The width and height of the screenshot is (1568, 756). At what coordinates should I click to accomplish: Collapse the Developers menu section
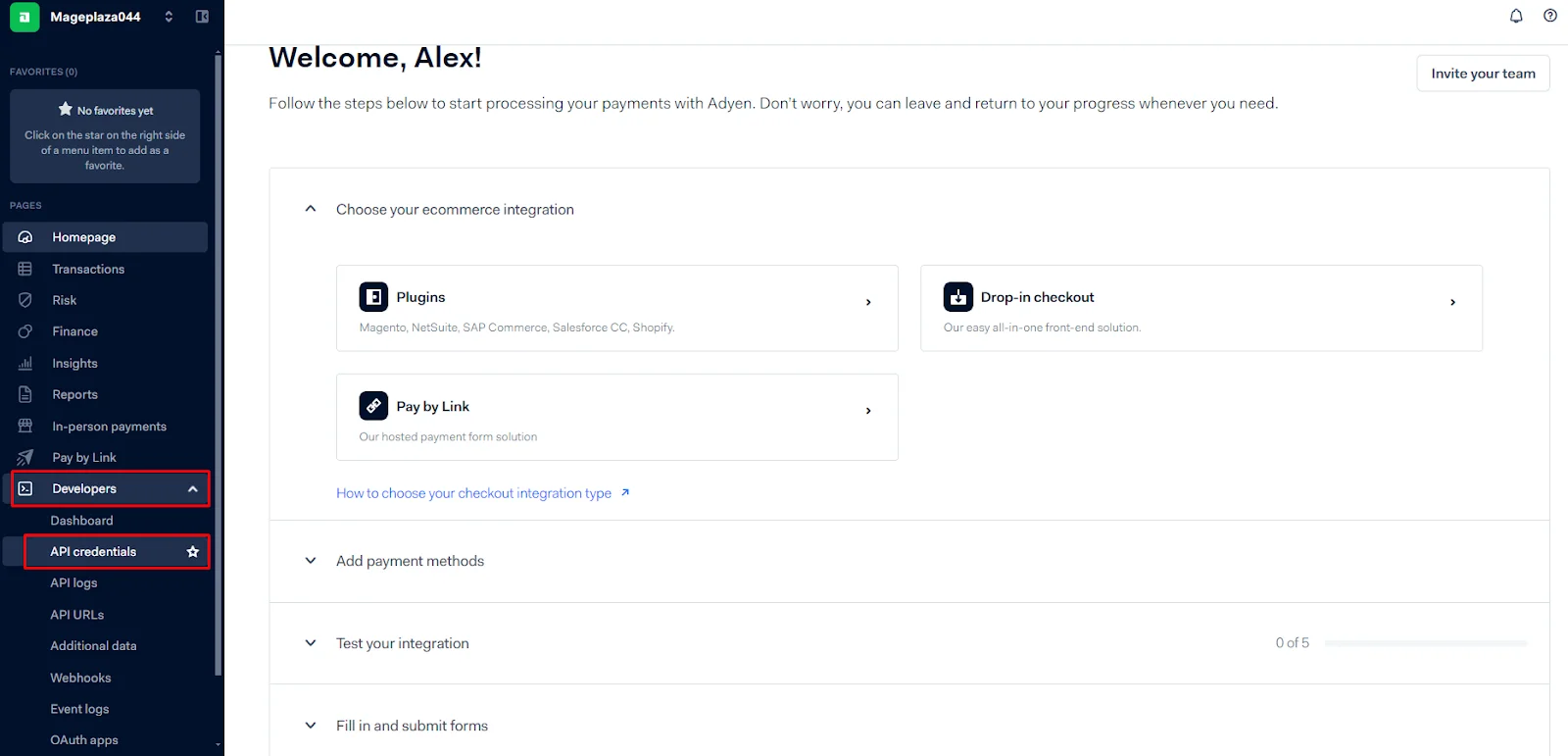click(x=193, y=489)
